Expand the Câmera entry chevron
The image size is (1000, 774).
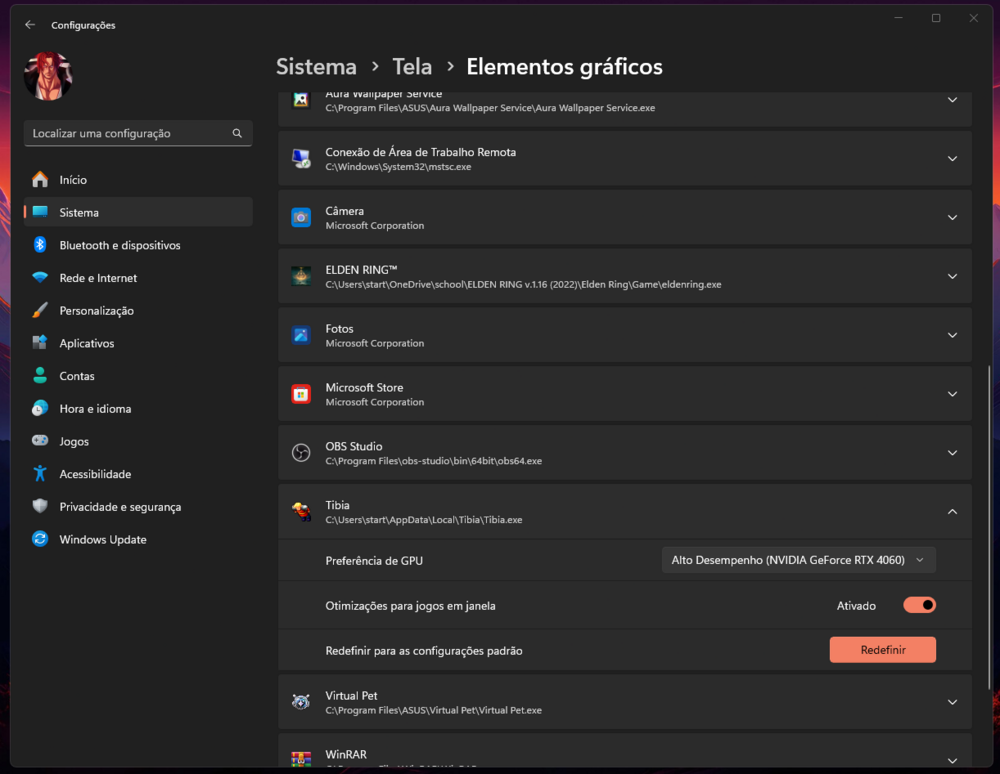coord(952,217)
